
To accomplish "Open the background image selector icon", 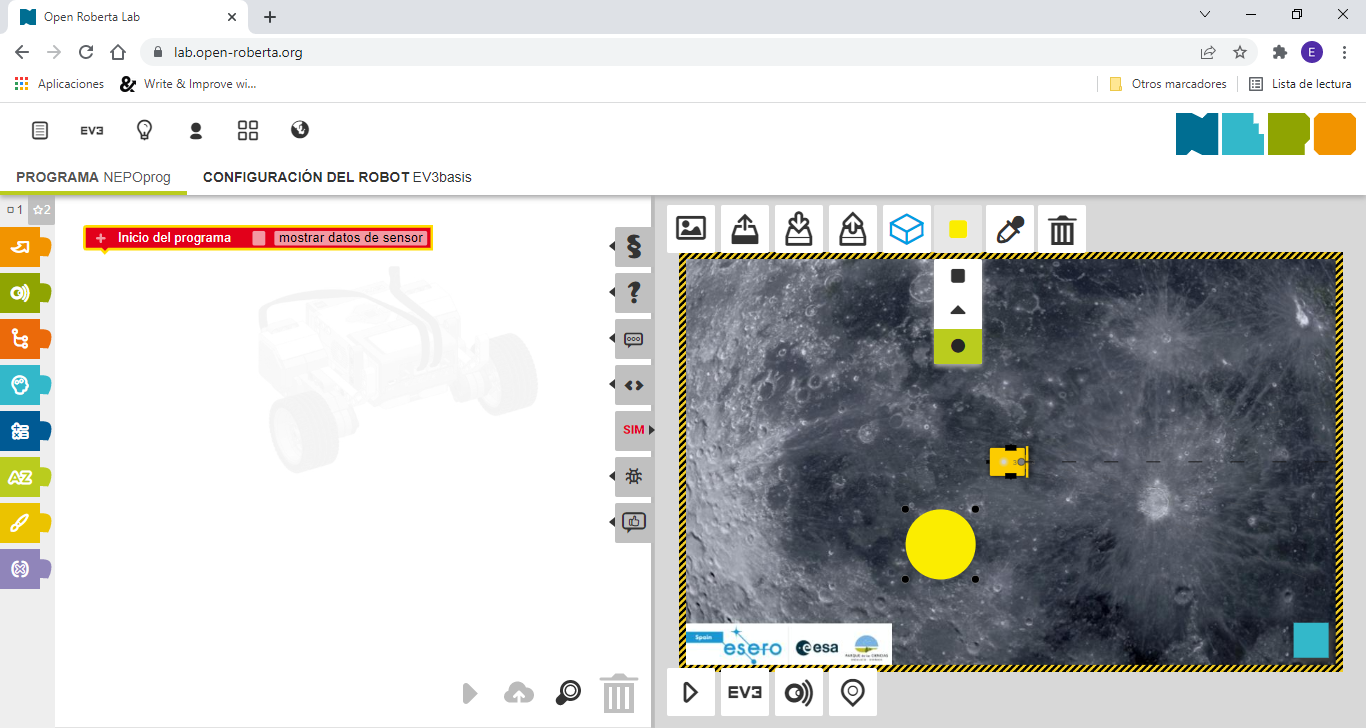I will pyautogui.click(x=691, y=229).
